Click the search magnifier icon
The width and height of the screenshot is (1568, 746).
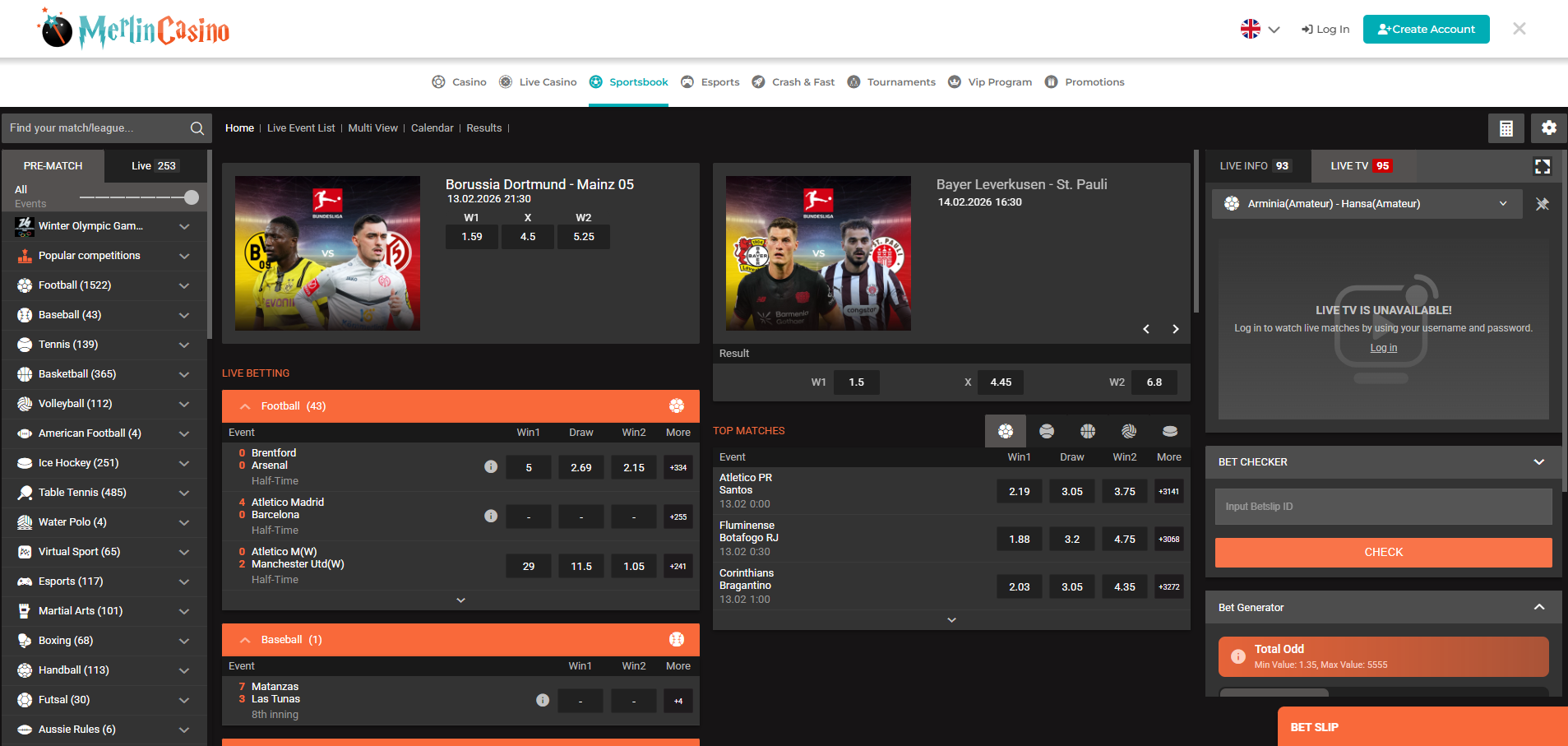[197, 128]
